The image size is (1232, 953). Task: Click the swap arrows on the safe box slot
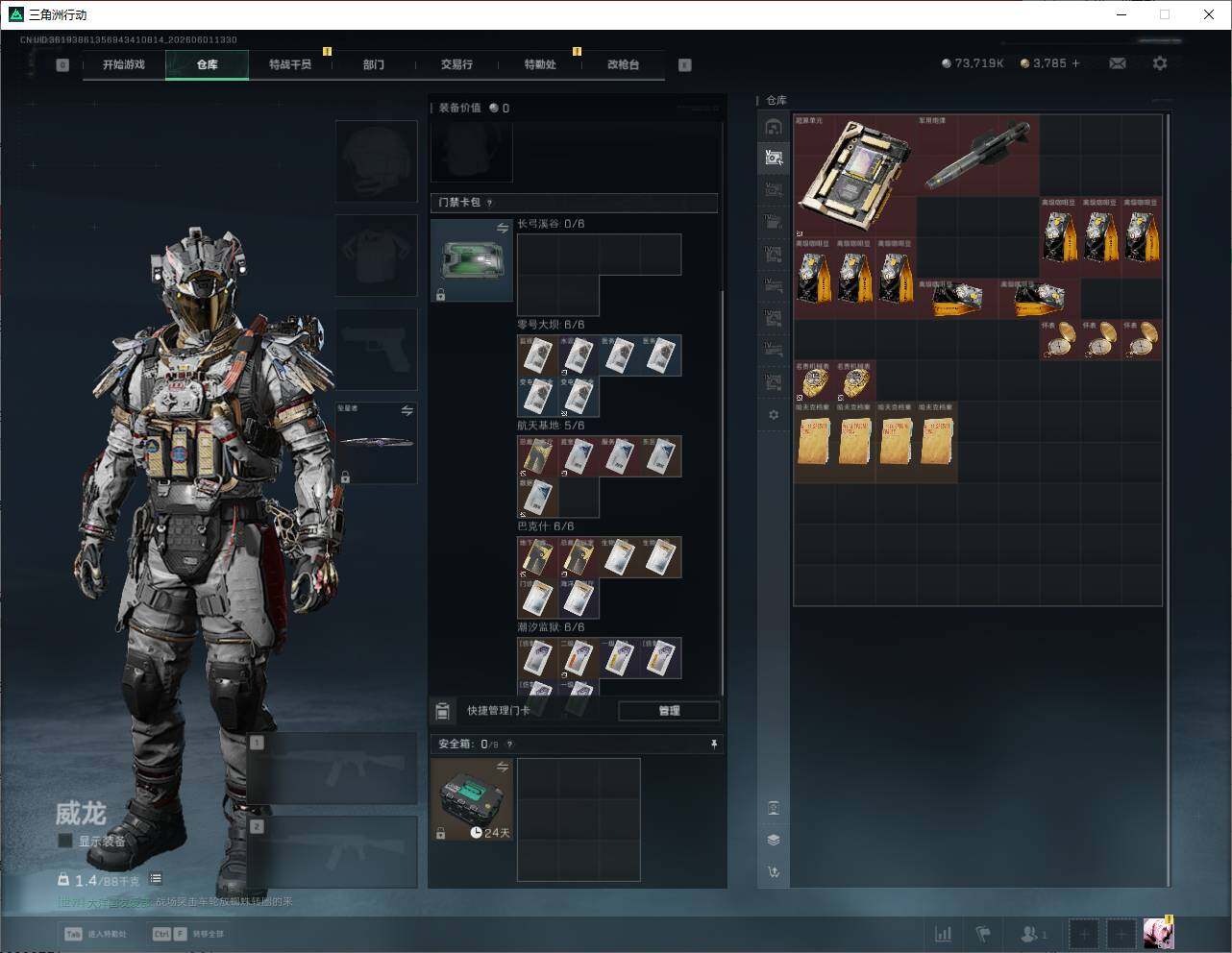coord(503,767)
